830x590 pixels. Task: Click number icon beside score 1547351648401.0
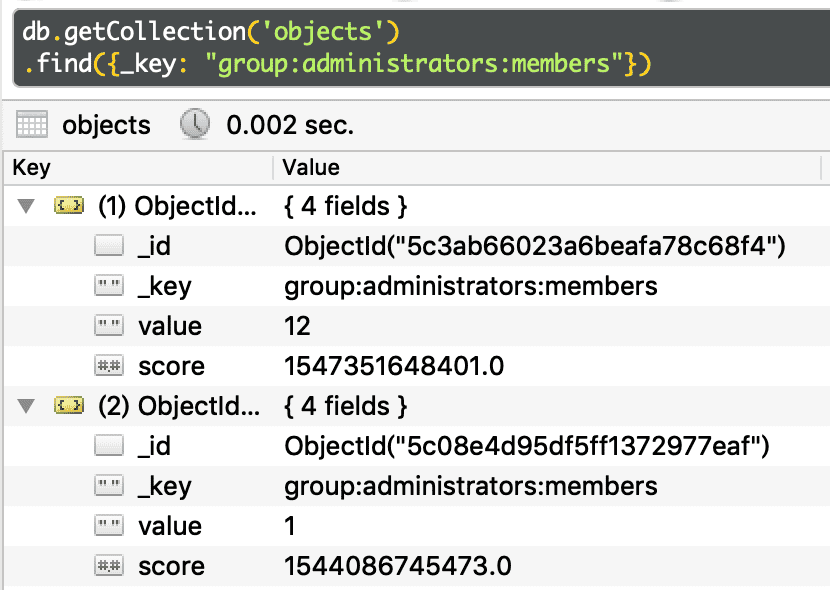(x=108, y=367)
